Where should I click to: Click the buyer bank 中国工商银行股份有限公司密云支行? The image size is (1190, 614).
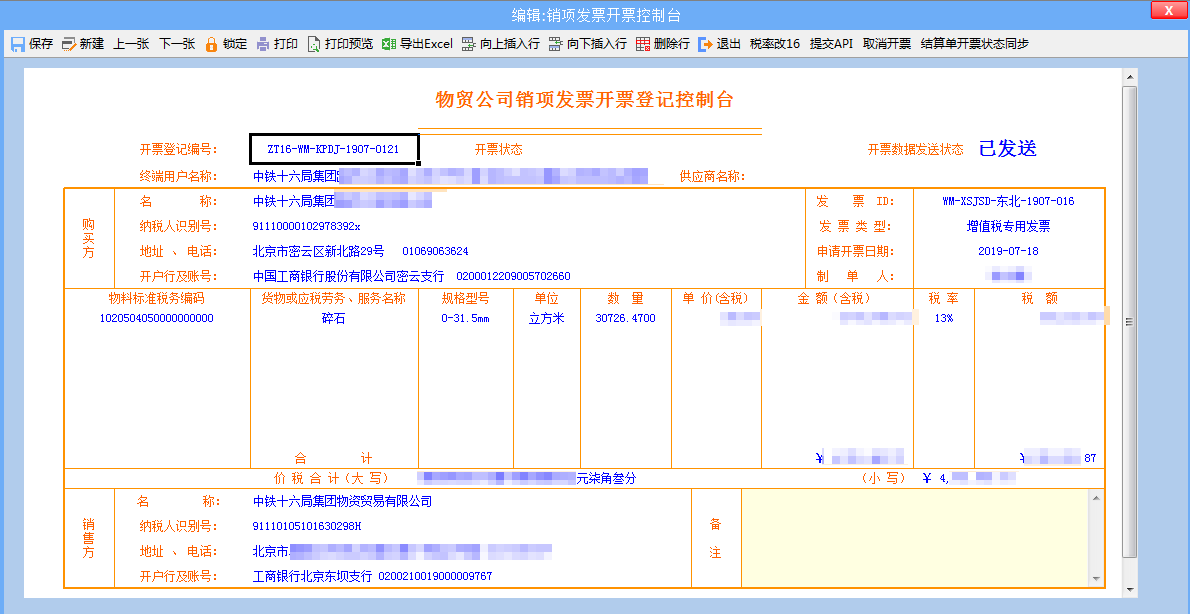pyautogui.click(x=348, y=276)
